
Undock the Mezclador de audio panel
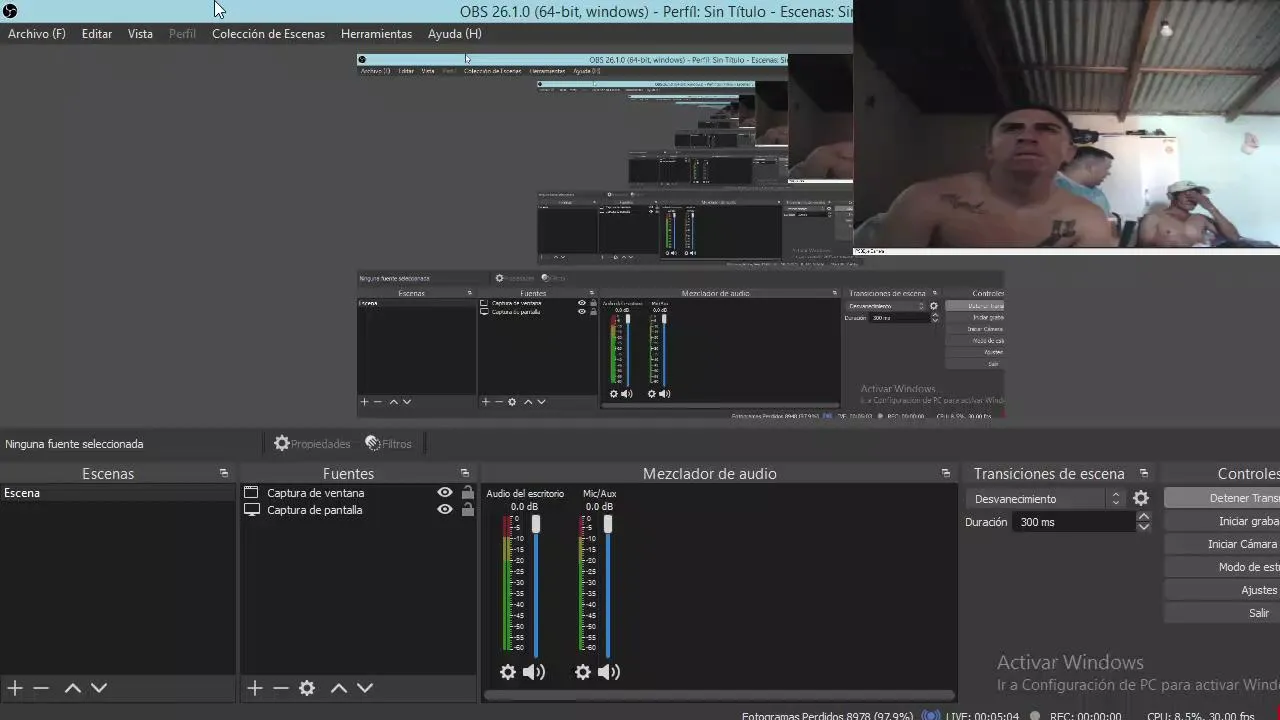pos(946,473)
